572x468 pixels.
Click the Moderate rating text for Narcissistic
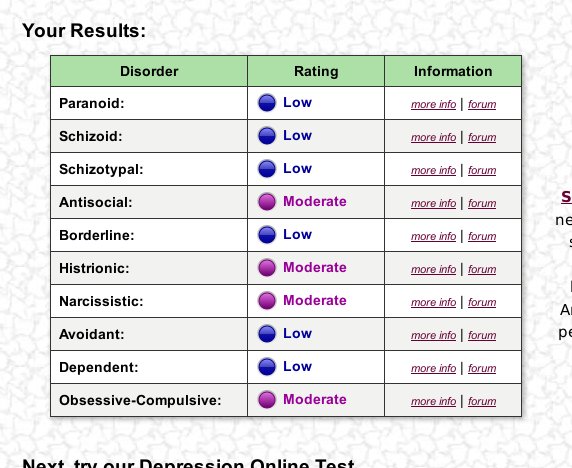(x=315, y=300)
